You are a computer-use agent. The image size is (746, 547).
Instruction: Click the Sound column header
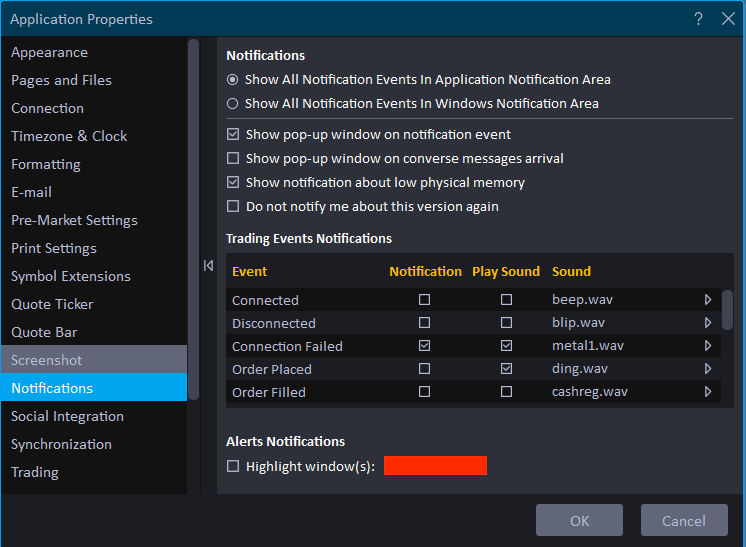(571, 272)
